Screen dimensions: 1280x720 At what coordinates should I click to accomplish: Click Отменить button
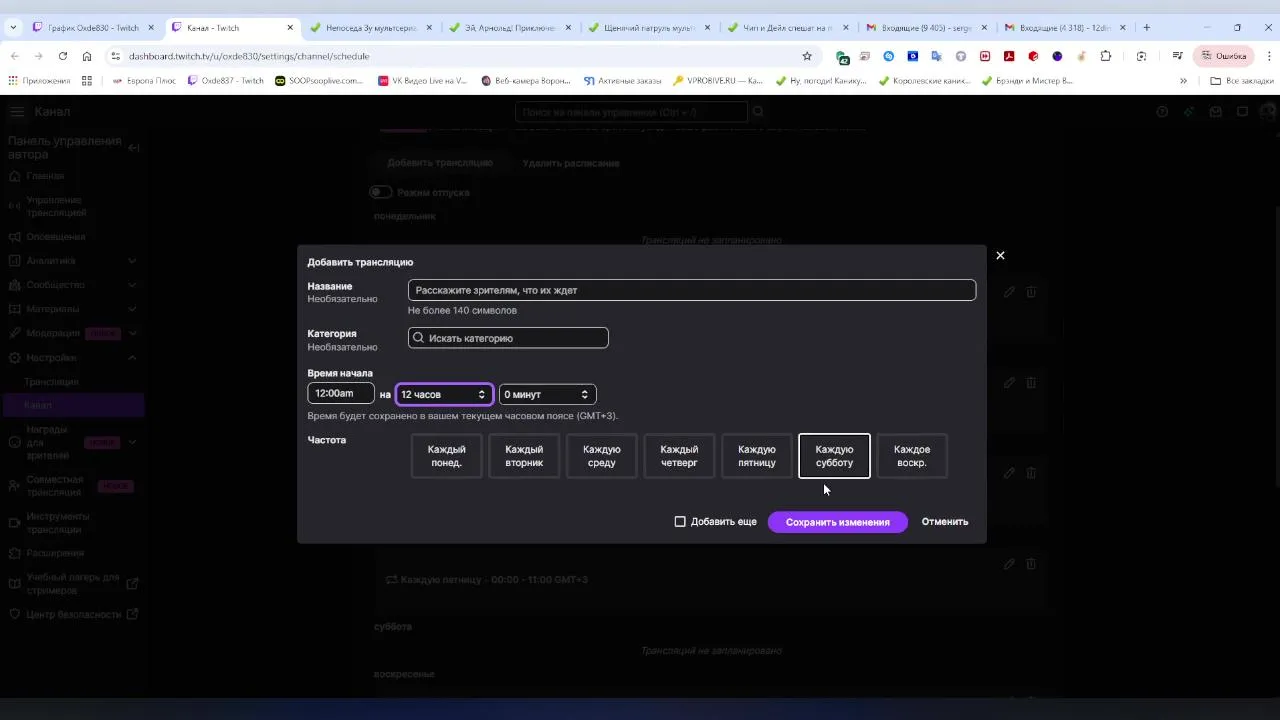tap(945, 522)
